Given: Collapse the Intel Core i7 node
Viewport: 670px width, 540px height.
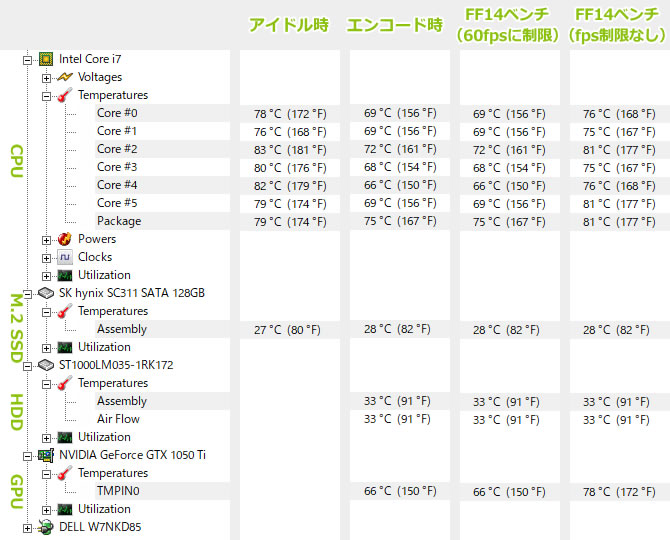Looking at the screenshot, I should point(27,60).
